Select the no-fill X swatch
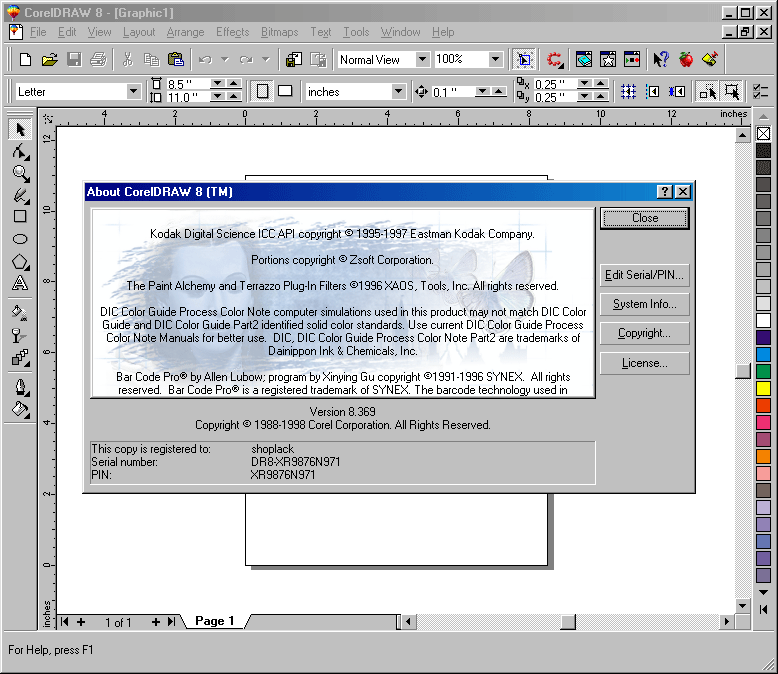Image resolution: width=778 pixels, height=674 pixels. [x=763, y=134]
